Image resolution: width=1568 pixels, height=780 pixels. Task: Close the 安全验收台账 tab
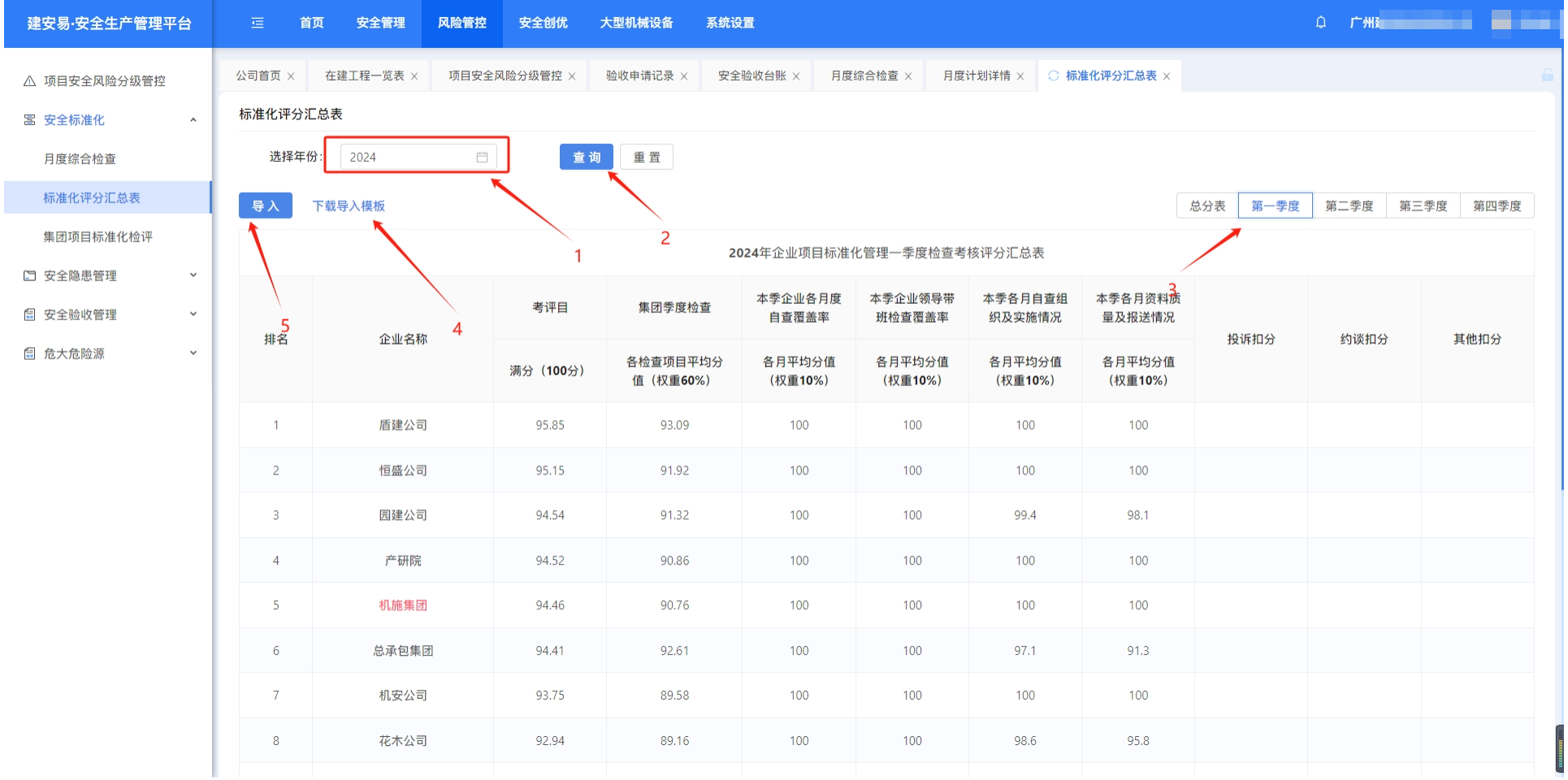coord(796,76)
